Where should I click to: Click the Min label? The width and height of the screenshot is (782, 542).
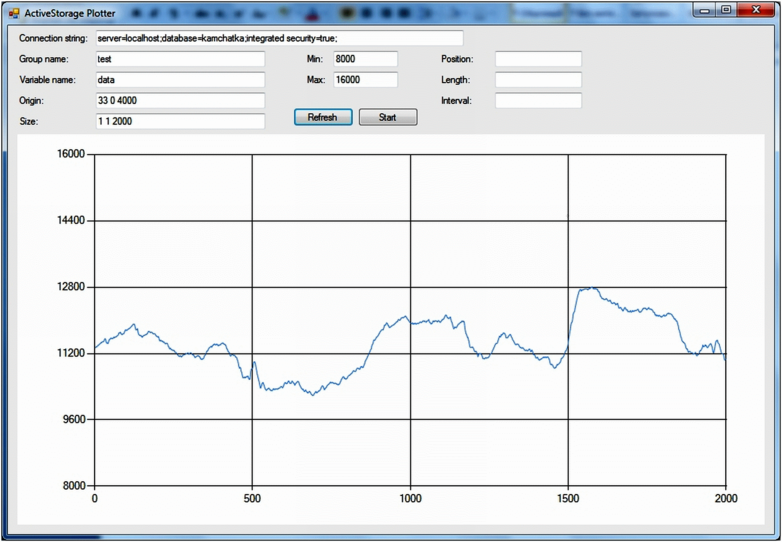click(x=315, y=59)
